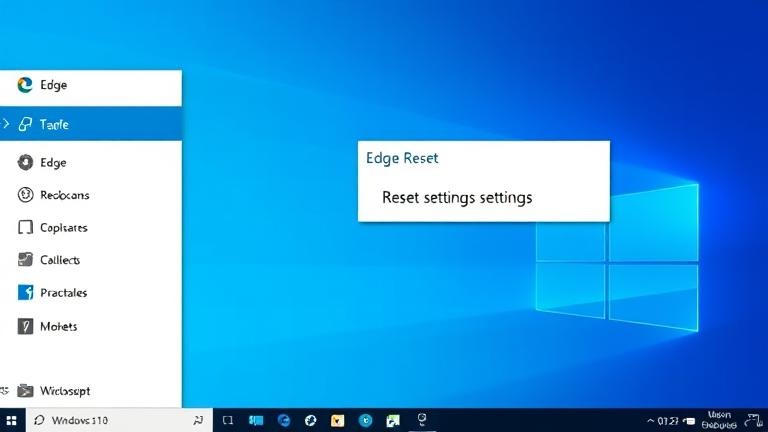Click the icon beside 'Callects'
768x432 pixels.
[25, 259]
